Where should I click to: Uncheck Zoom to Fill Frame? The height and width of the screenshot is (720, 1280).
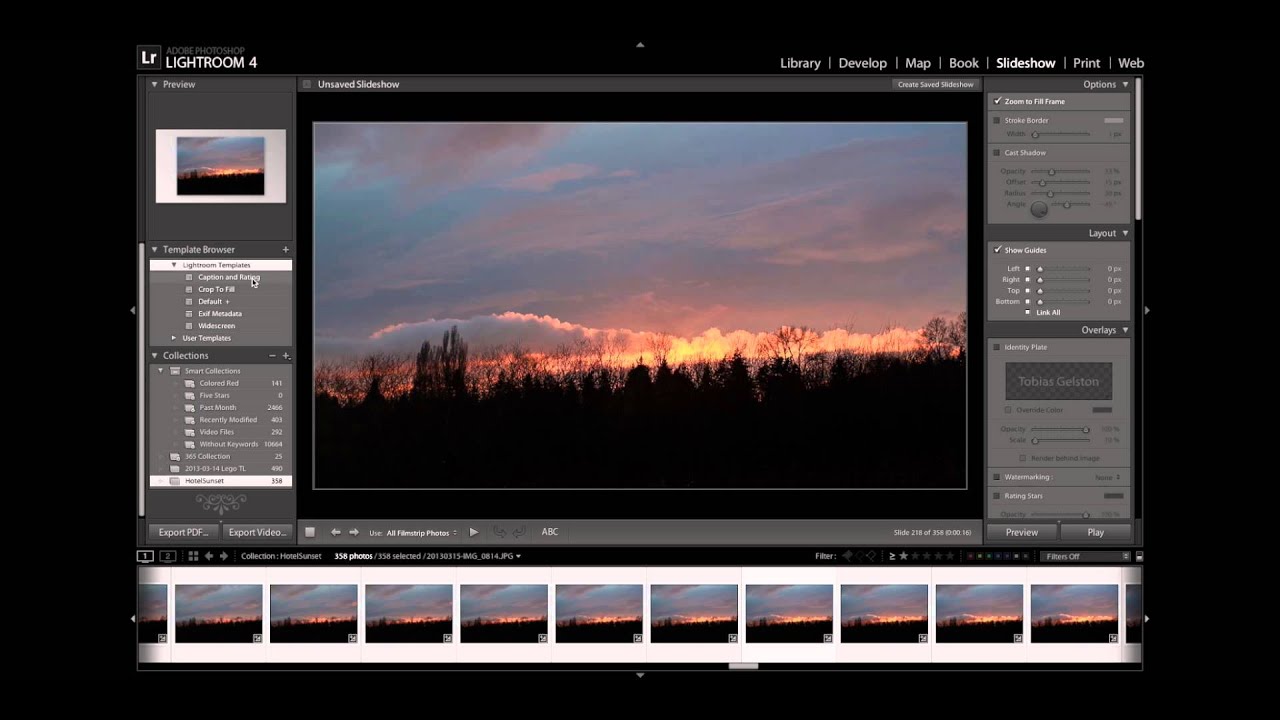click(997, 101)
